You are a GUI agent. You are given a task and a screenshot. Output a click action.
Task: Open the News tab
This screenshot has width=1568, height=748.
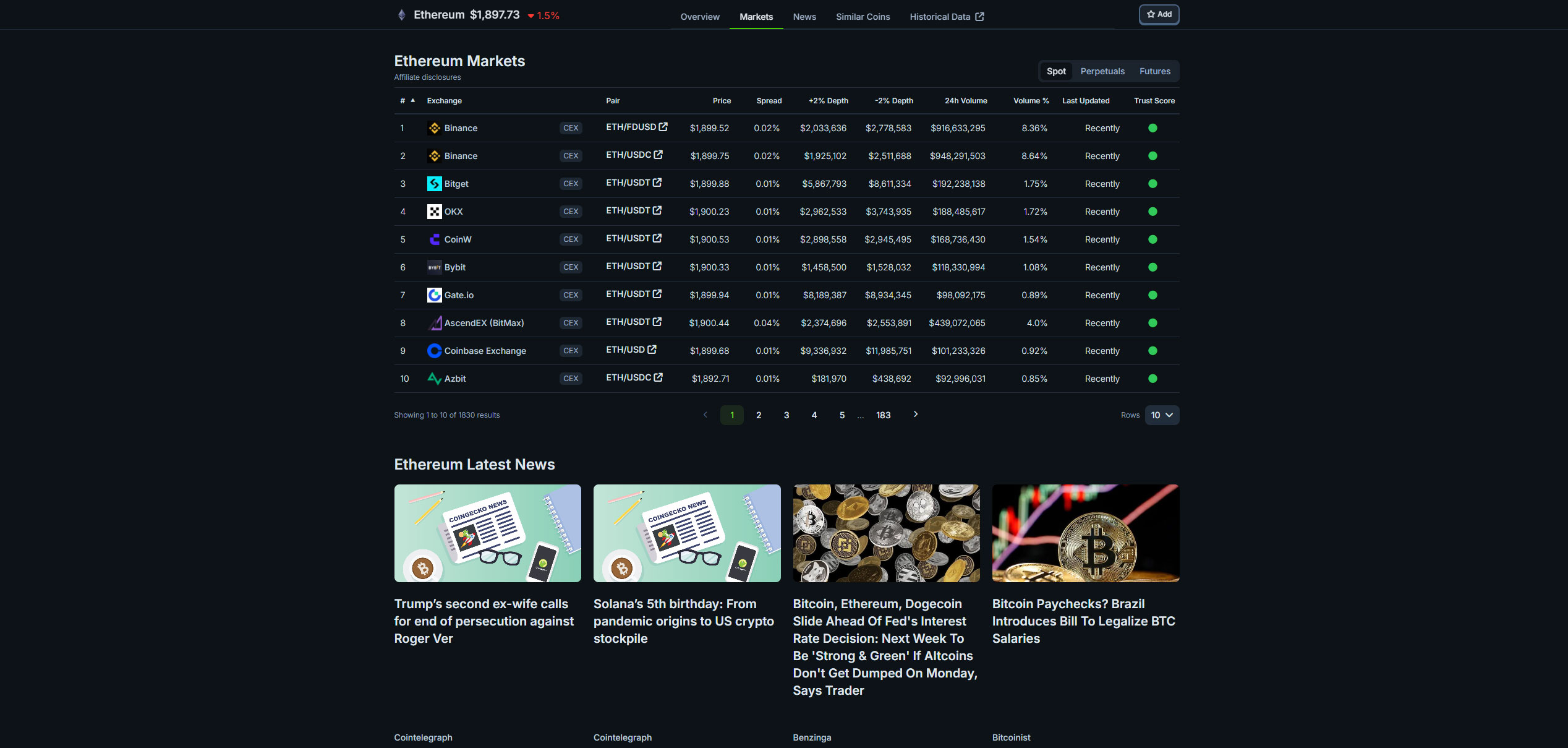click(804, 17)
